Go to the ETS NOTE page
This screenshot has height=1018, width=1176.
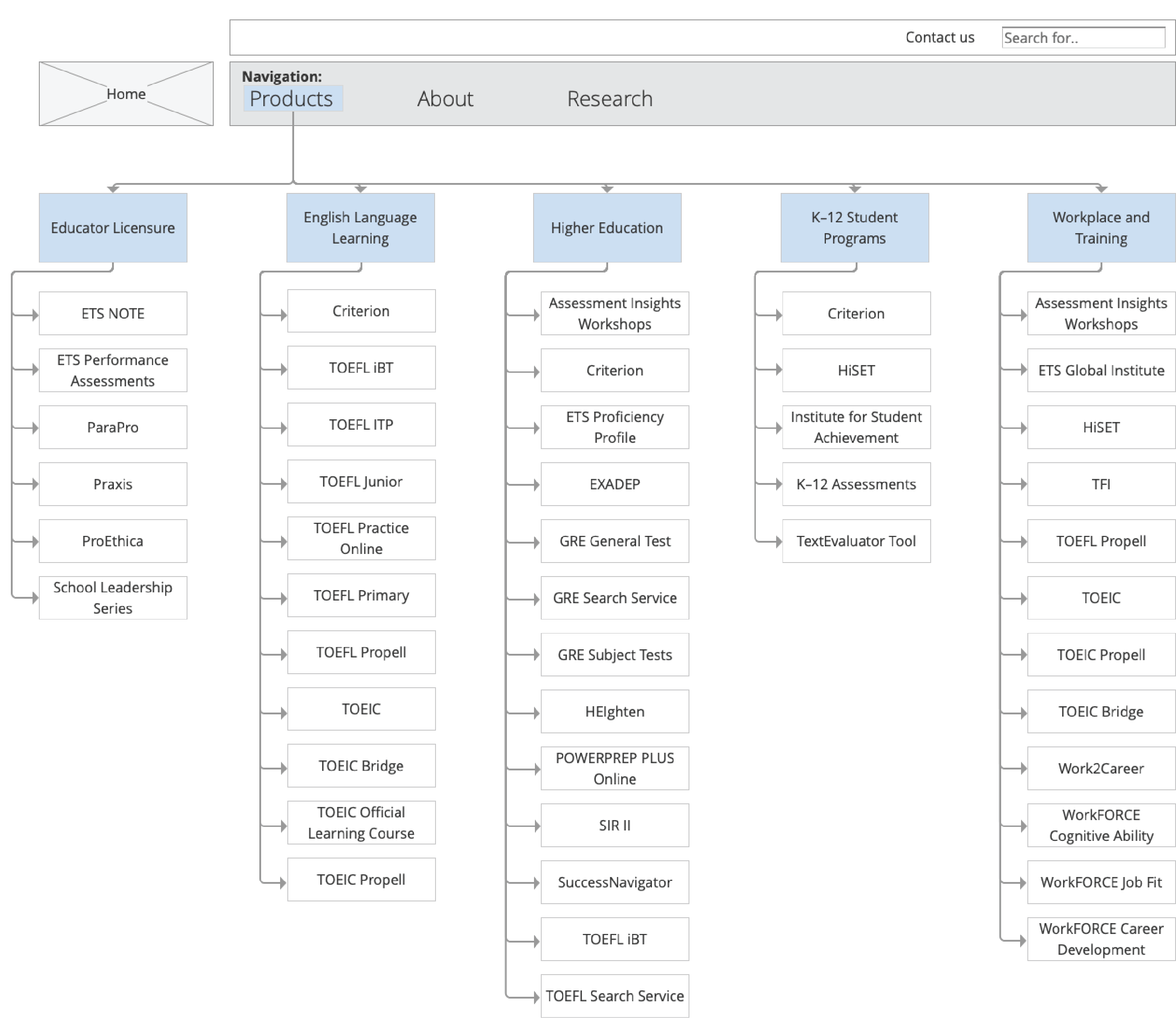(x=112, y=314)
